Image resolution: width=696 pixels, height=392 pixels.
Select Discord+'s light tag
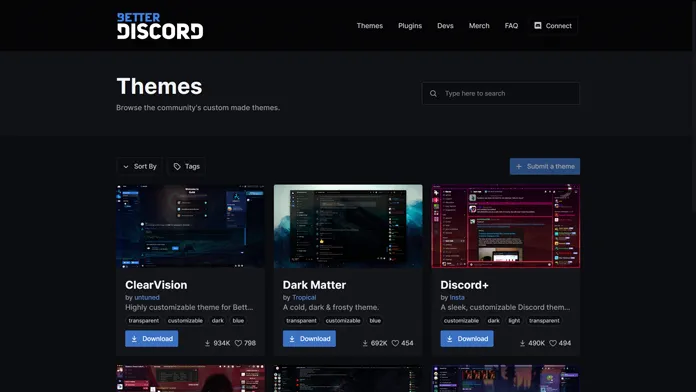click(514, 321)
